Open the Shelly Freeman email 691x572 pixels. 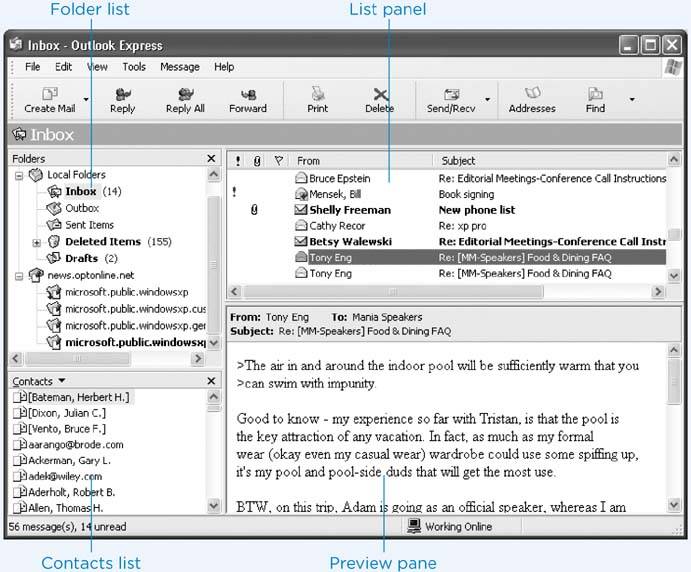pyautogui.click(x=350, y=210)
